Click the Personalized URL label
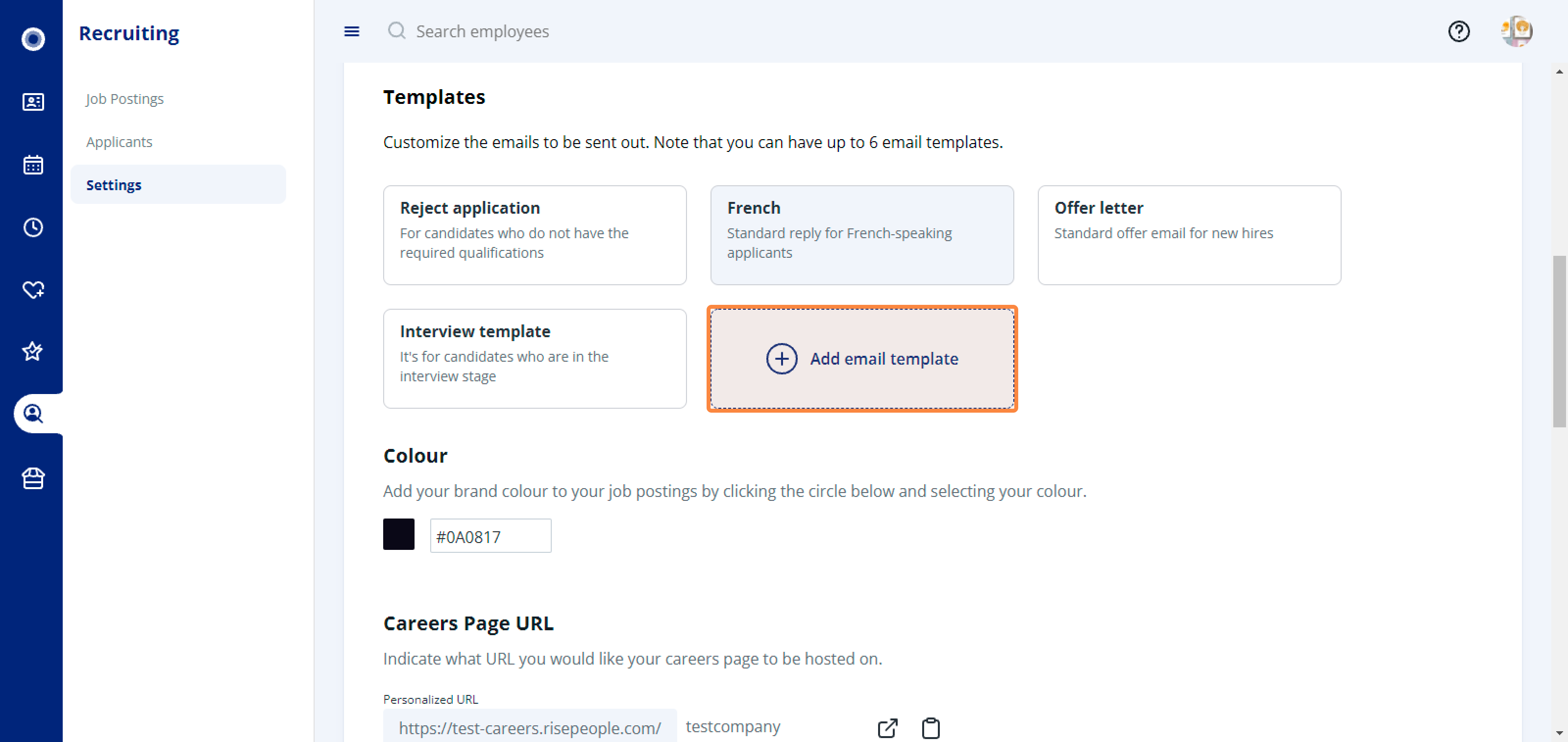This screenshot has width=1568, height=742. coord(430,699)
